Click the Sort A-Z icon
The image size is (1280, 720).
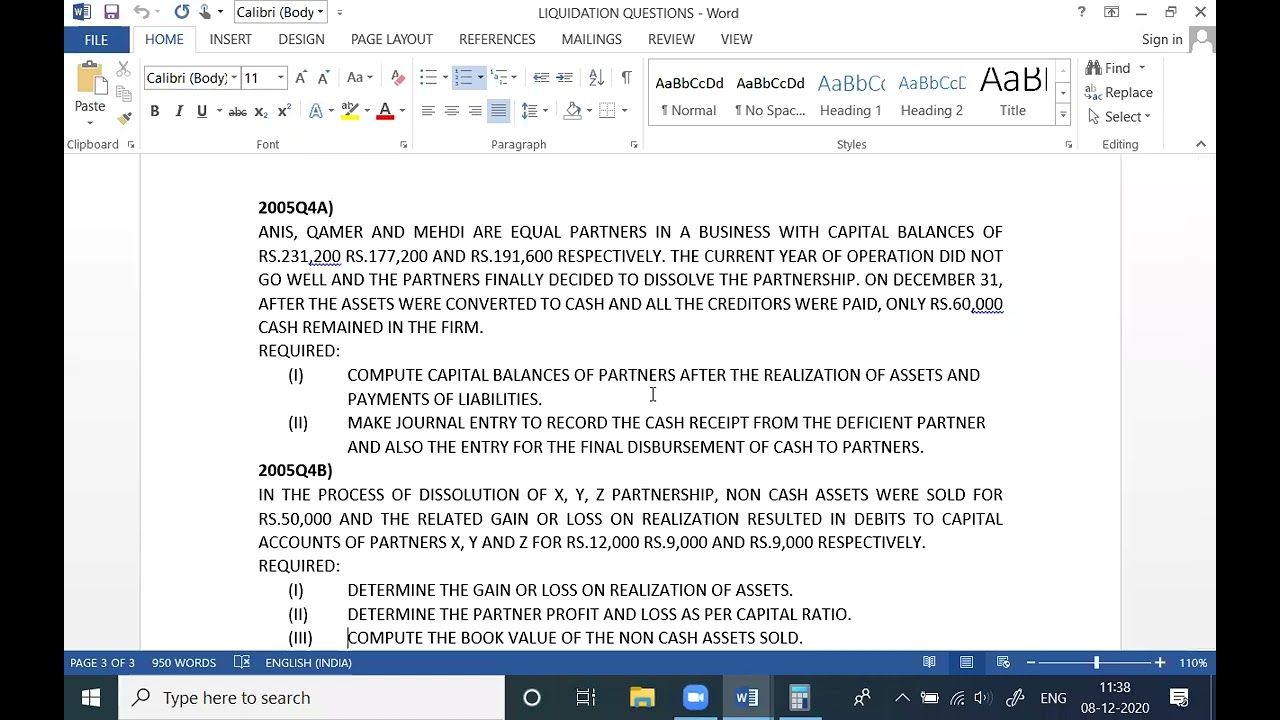tap(596, 78)
